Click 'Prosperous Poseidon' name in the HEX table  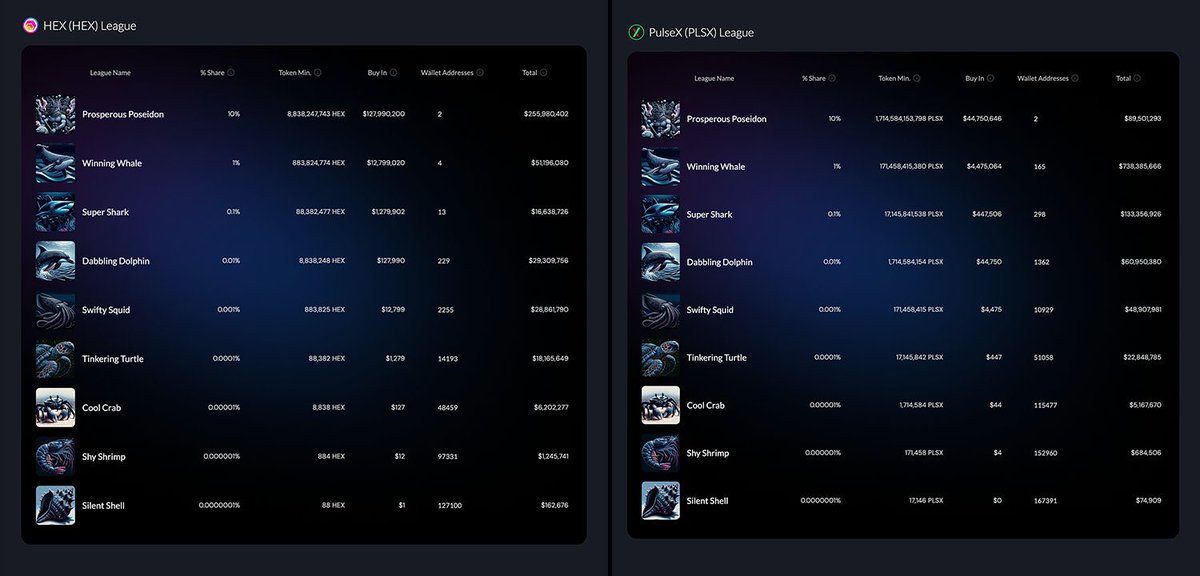[x=123, y=114]
